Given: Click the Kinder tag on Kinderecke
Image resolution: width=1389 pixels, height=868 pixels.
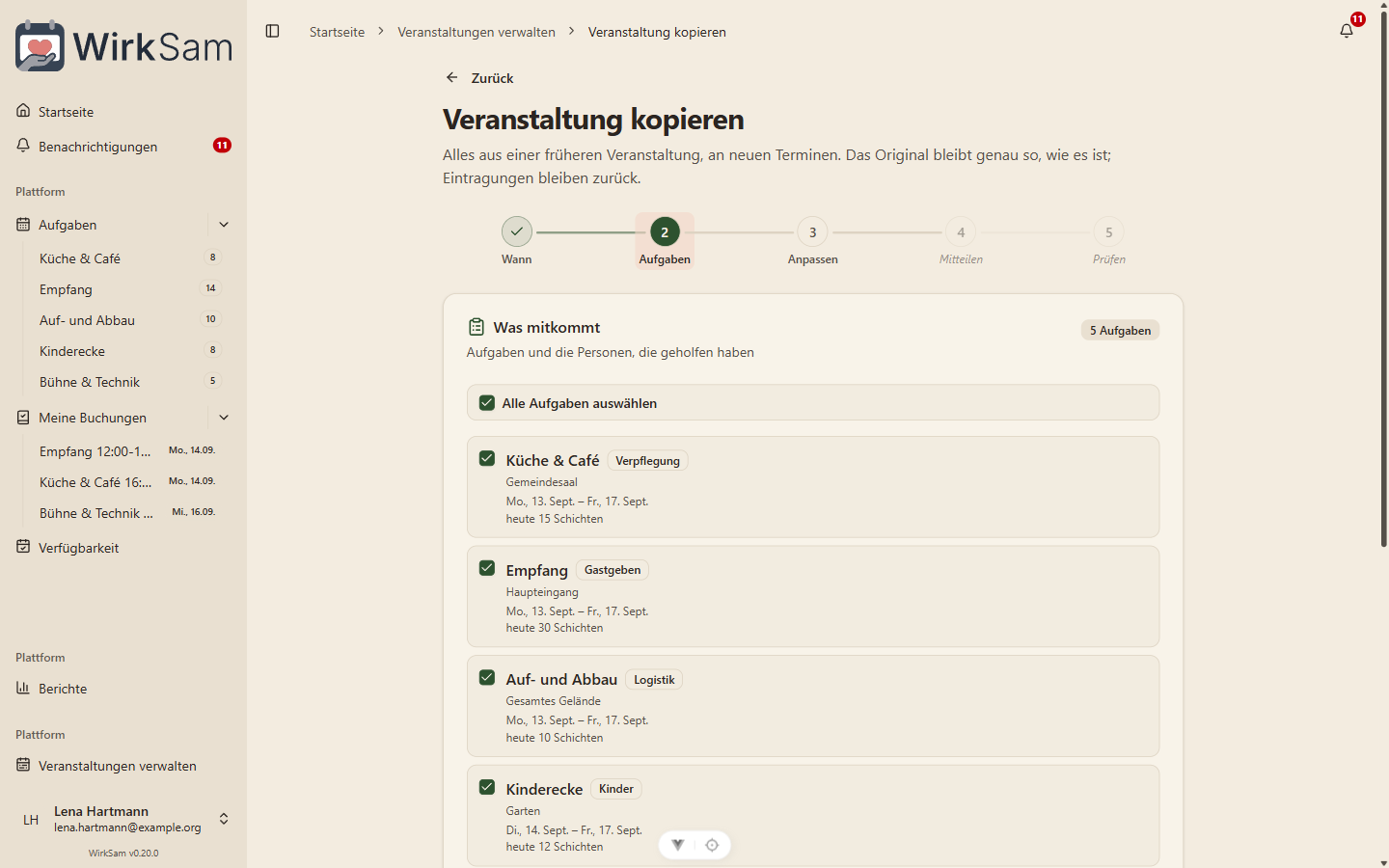Looking at the screenshot, I should (616, 789).
